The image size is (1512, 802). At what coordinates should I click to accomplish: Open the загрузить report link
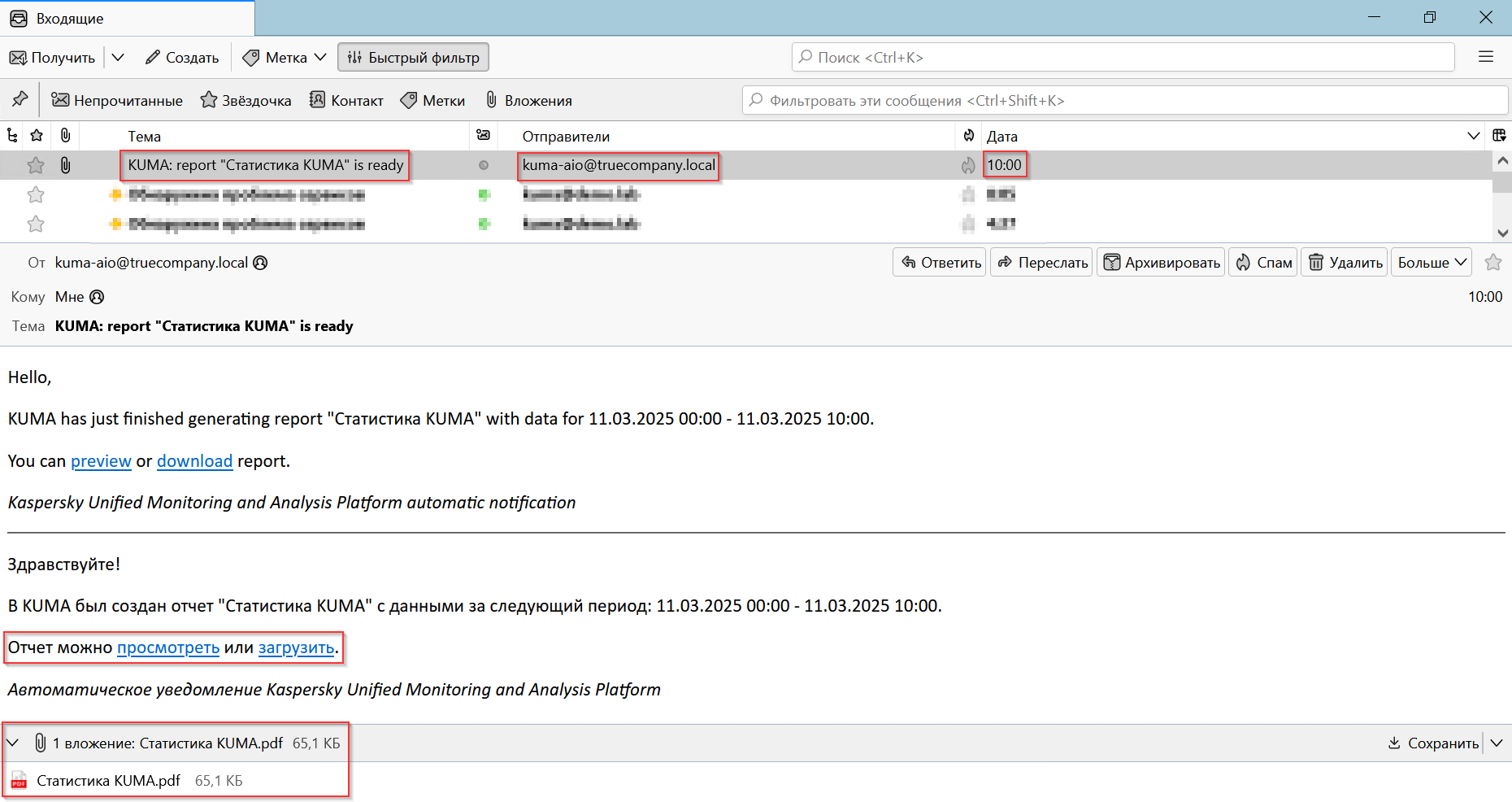[297, 647]
